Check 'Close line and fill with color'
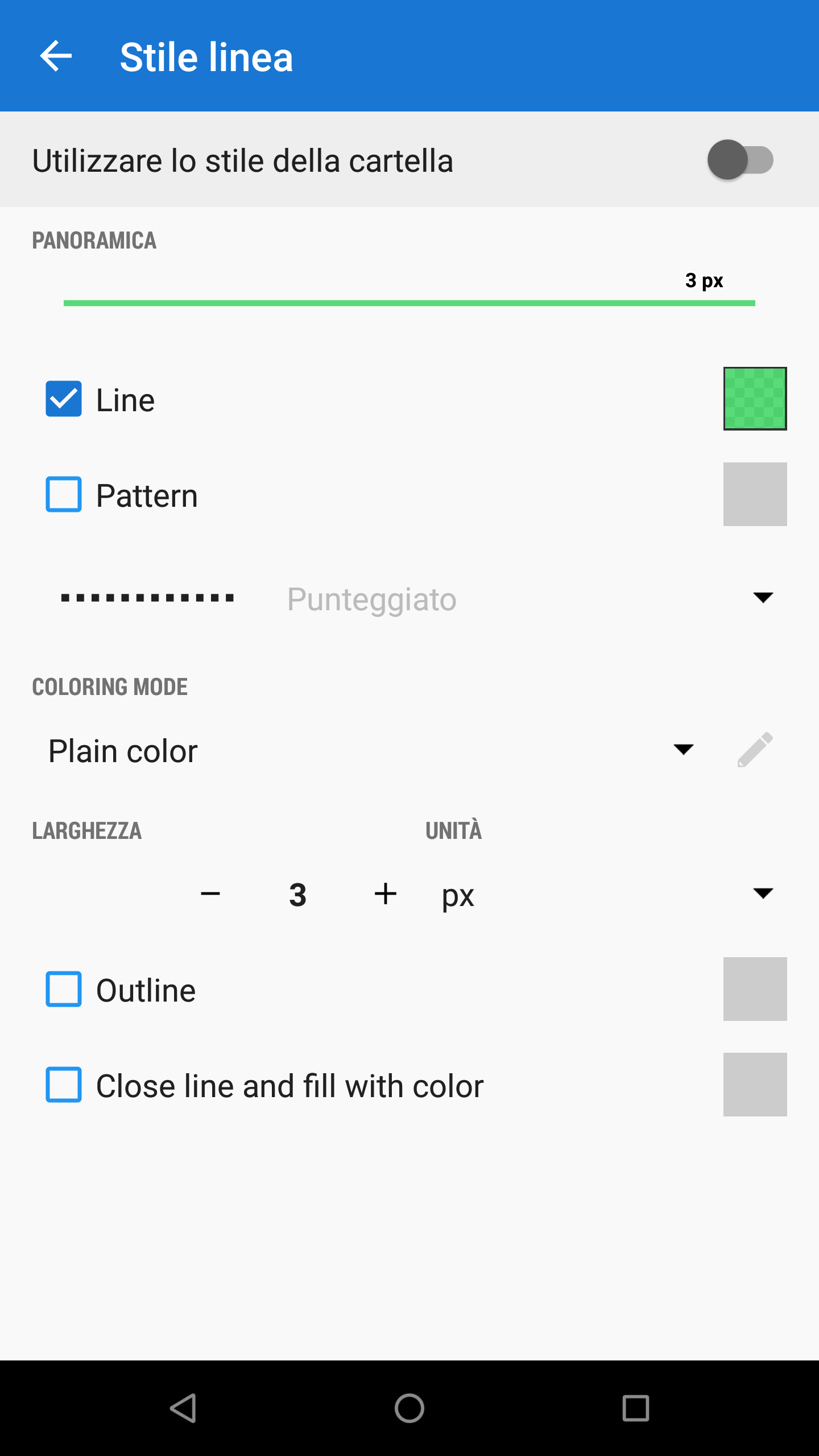The width and height of the screenshot is (819, 1456). point(64,1085)
